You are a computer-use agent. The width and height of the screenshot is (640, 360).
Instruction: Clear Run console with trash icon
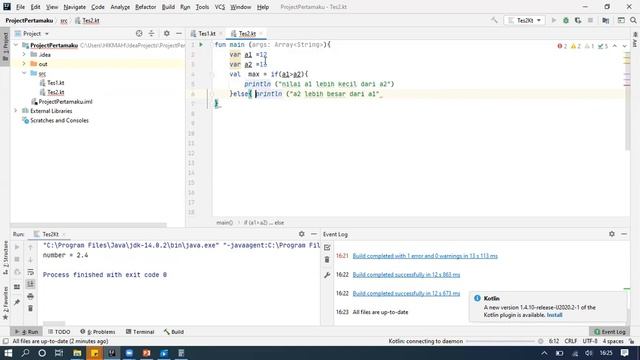(x=30, y=308)
